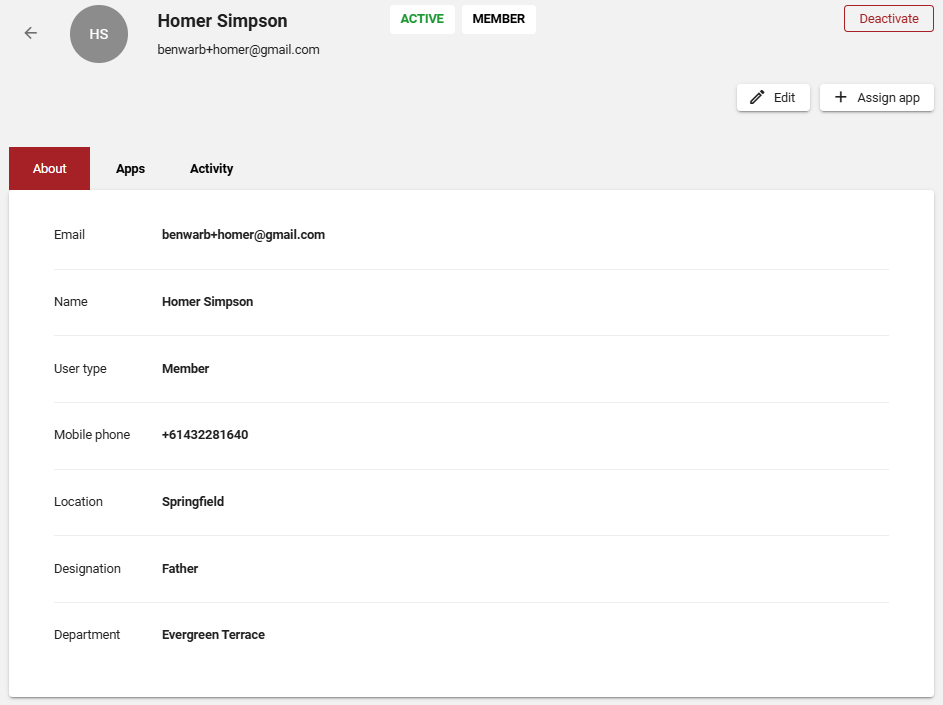The height and width of the screenshot is (705, 943).
Task: Click the Evergreen Terrace department value
Action: [x=213, y=635]
